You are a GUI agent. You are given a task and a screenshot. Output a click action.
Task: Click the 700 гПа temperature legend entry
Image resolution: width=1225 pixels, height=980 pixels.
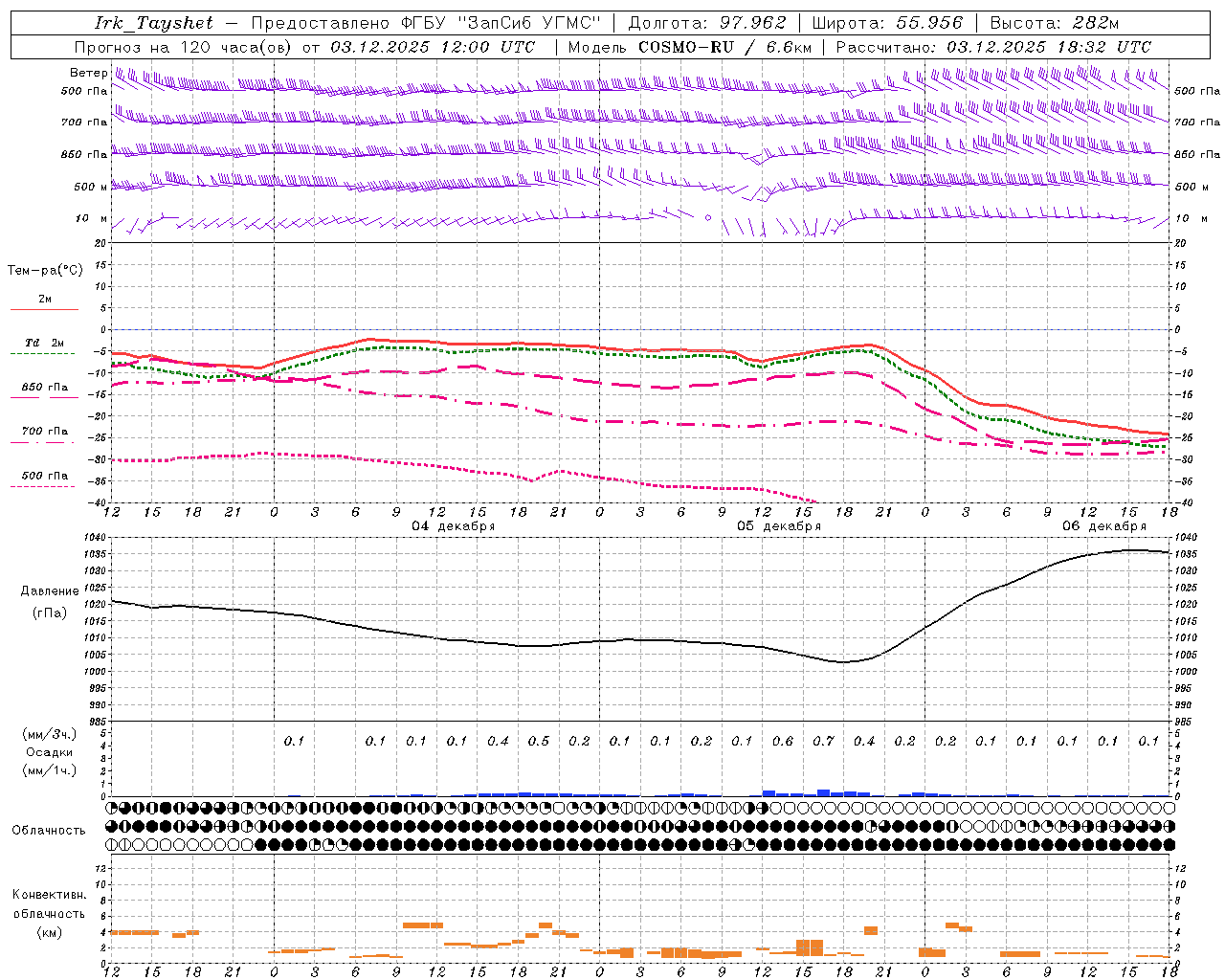tap(45, 432)
